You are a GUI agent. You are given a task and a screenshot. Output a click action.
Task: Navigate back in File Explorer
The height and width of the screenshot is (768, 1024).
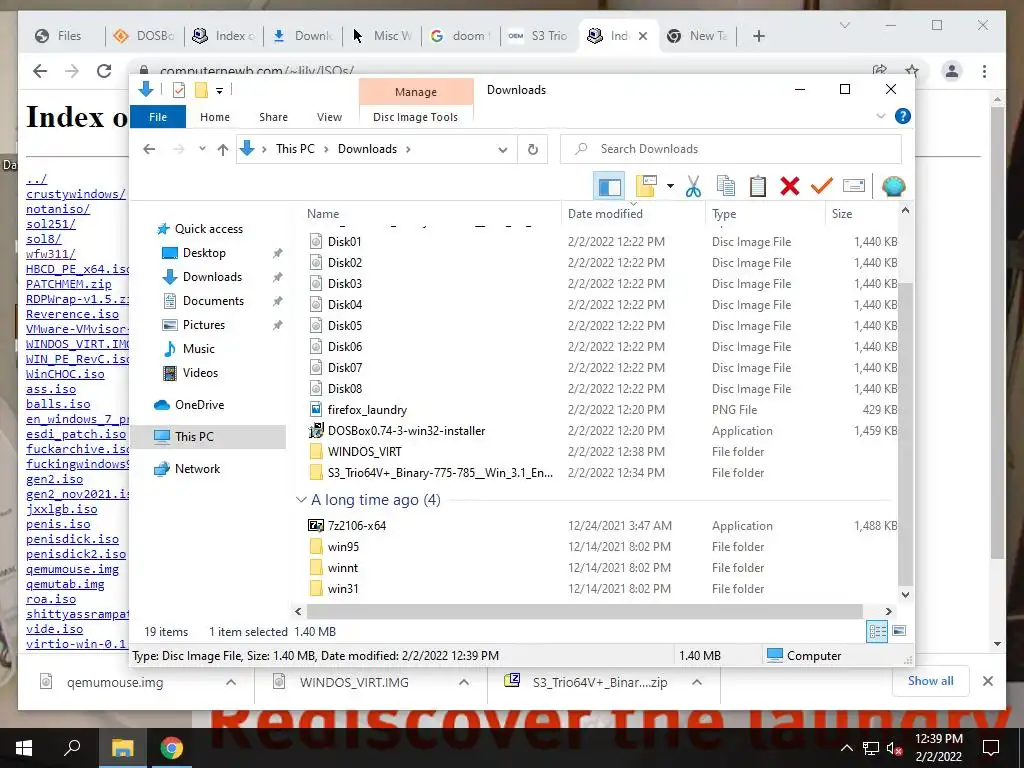coord(149,150)
